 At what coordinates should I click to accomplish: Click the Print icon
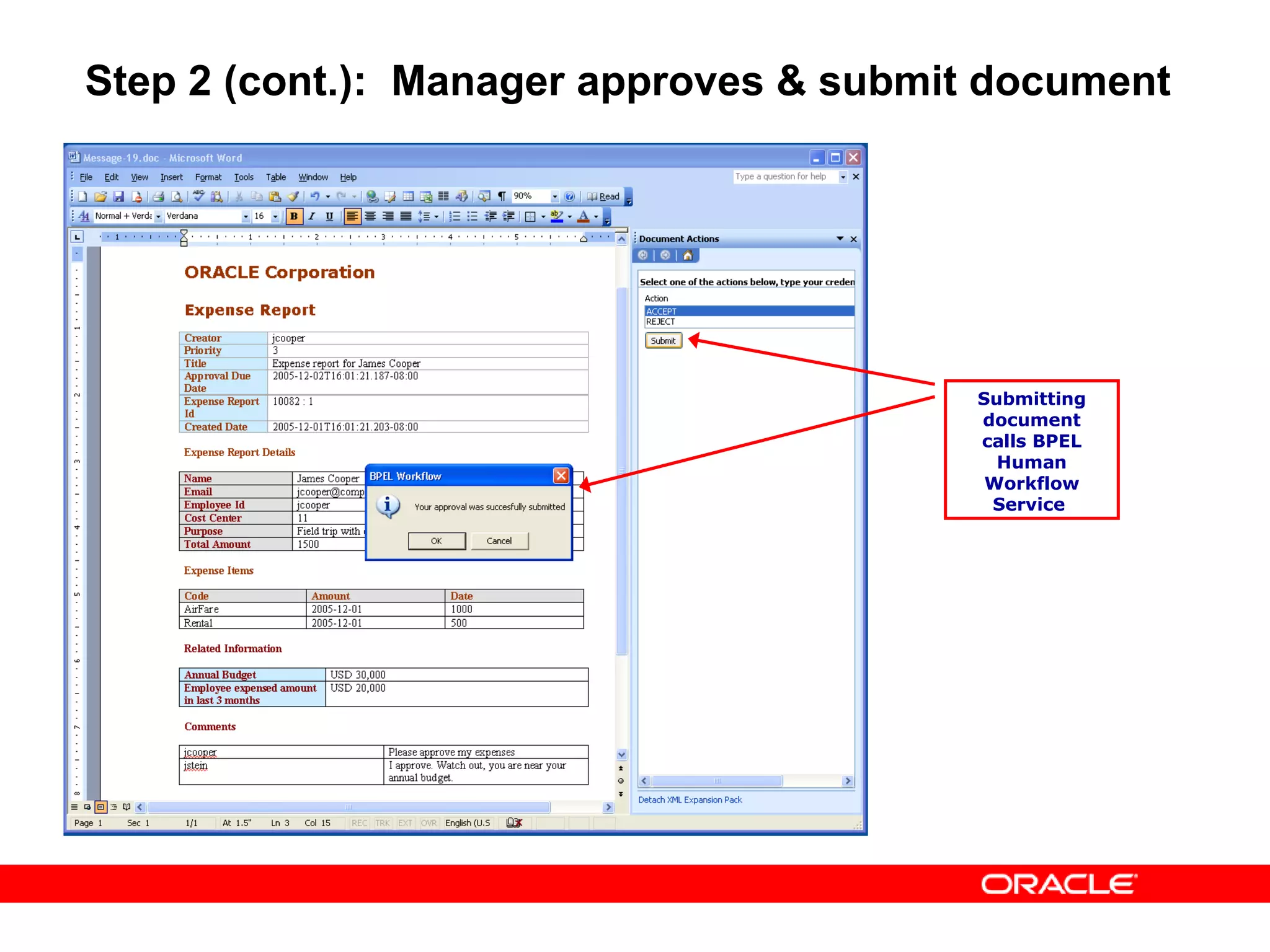pyautogui.click(x=159, y=196)
